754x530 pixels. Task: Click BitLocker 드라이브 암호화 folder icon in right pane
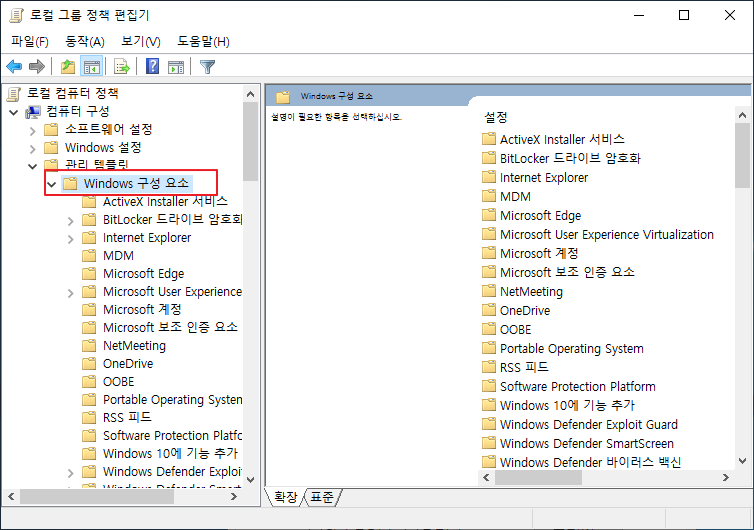tap(489, 158)
